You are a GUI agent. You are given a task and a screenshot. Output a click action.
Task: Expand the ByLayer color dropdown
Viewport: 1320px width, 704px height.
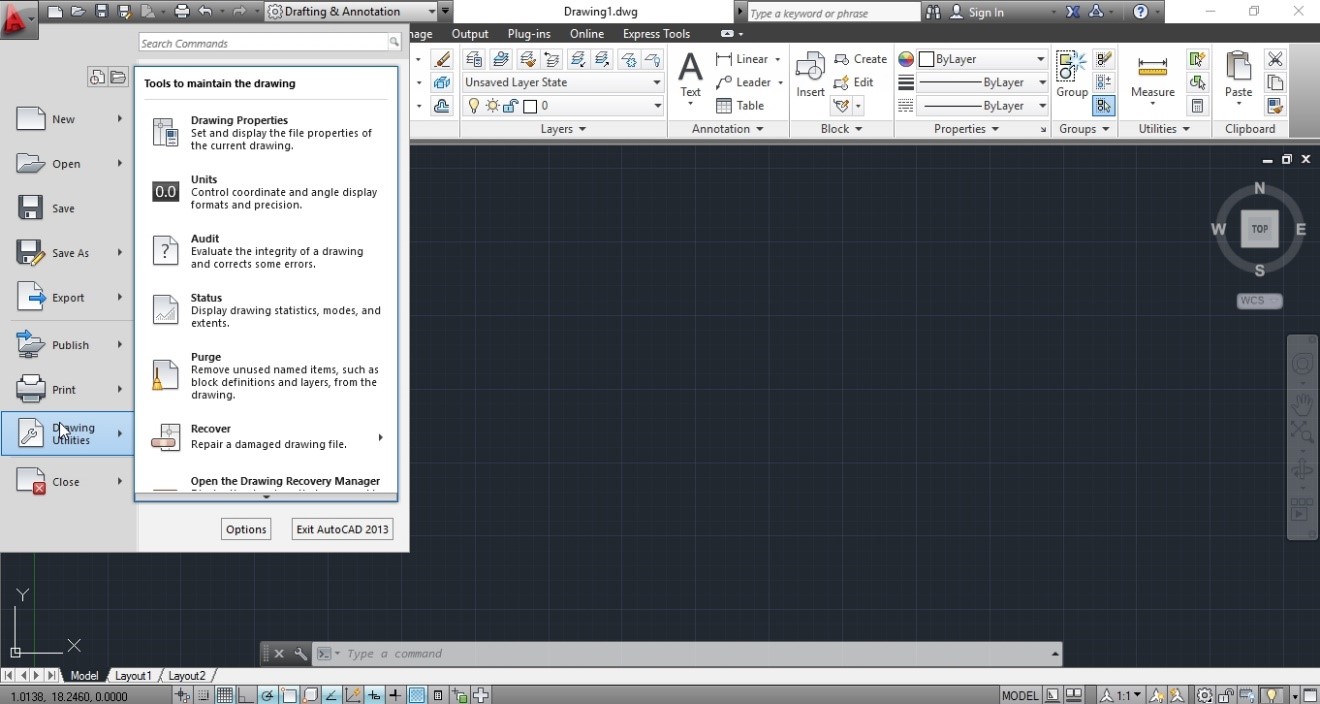[x=1040, y=58]
